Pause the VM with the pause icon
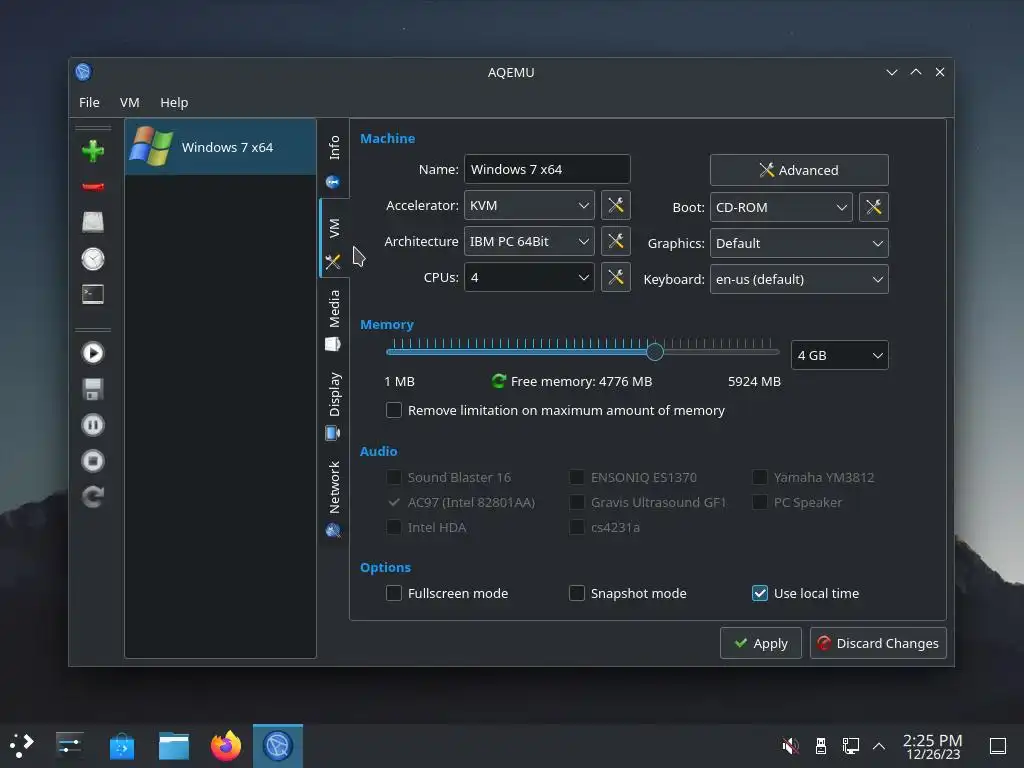The height and width of the screenshot is (768, 1024). tap(93, 425)
